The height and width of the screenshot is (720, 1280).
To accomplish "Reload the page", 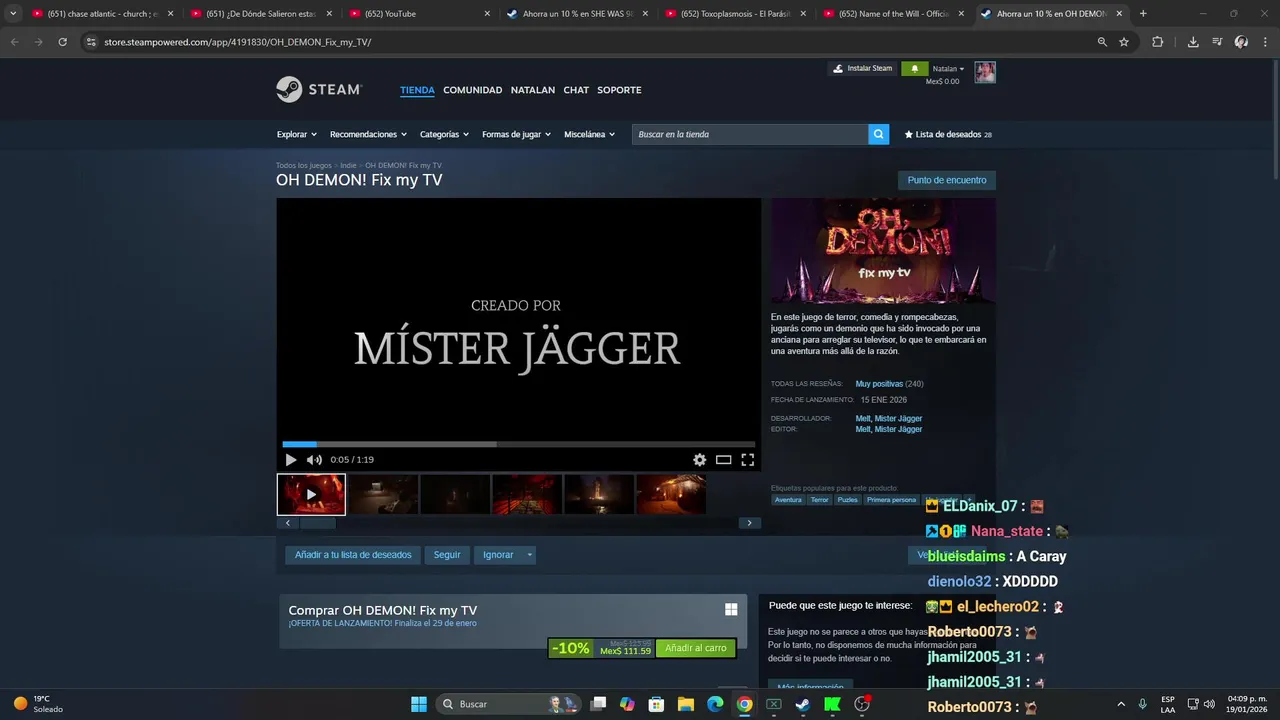I will [x=62, y=42].
